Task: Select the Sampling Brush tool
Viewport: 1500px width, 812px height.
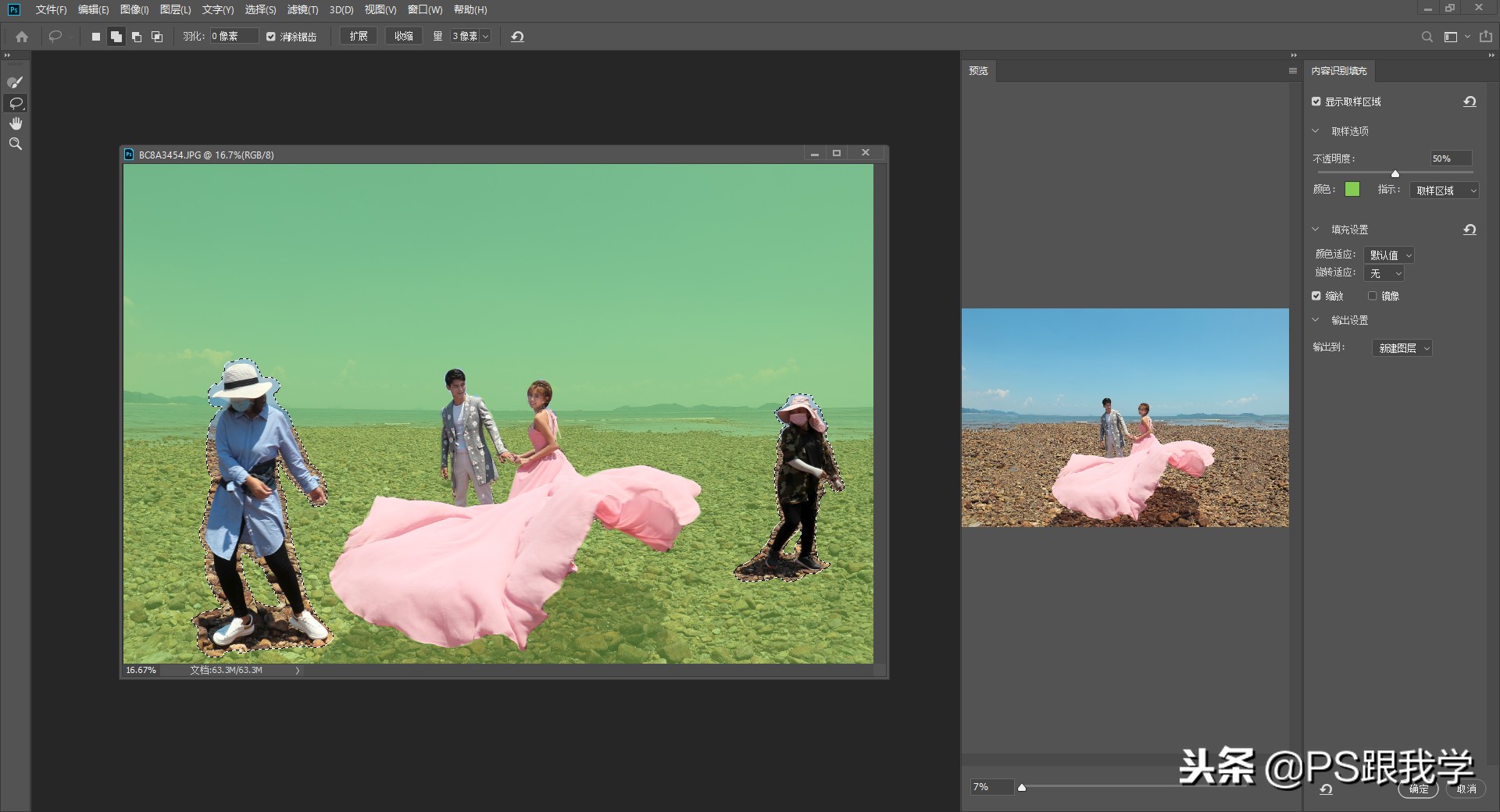Action: pos(15,82)
